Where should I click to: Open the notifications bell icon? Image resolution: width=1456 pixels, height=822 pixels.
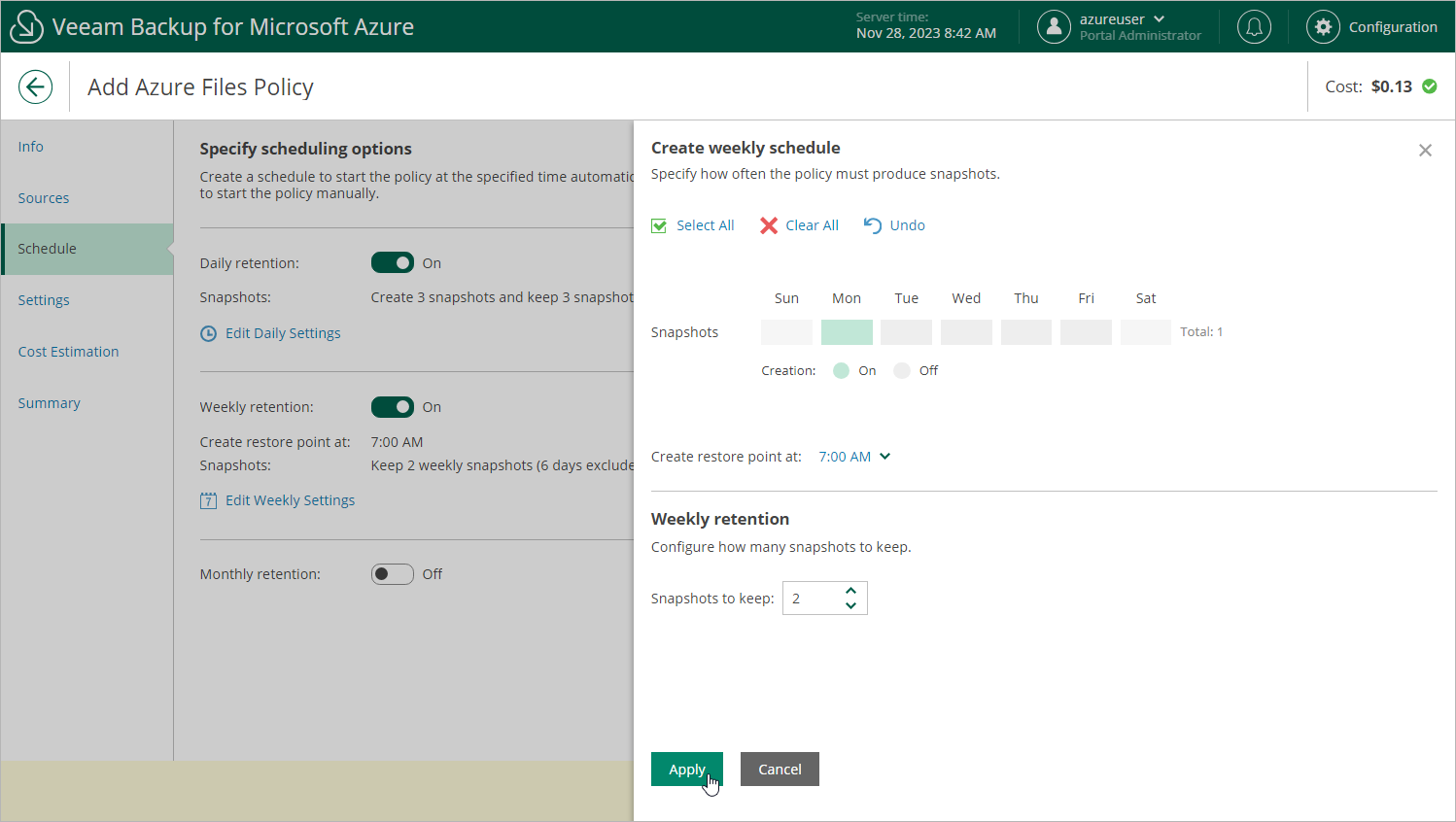click(1254, 27)
